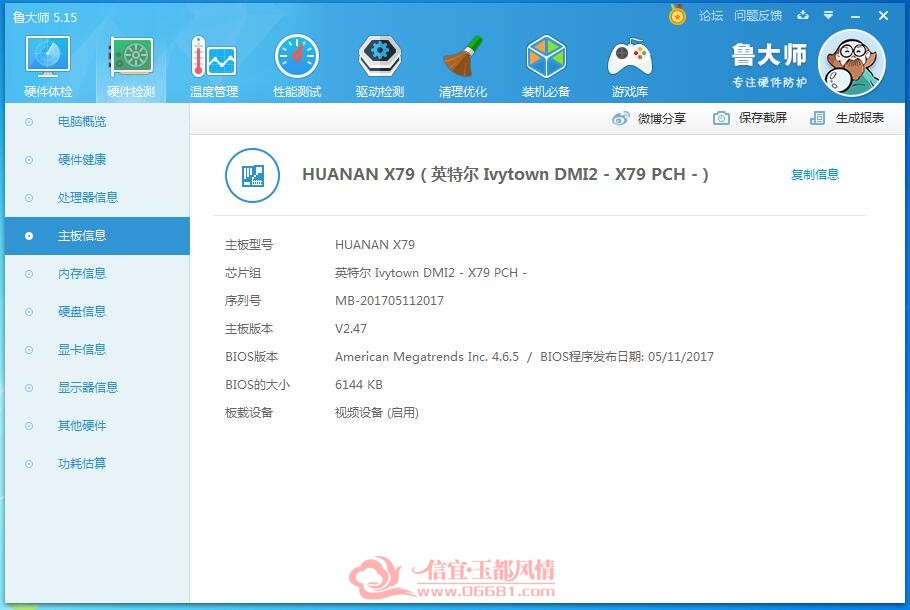Click 微博分享 share text
The height and width of the screenshot is (610, 910).
pos(662,118)
